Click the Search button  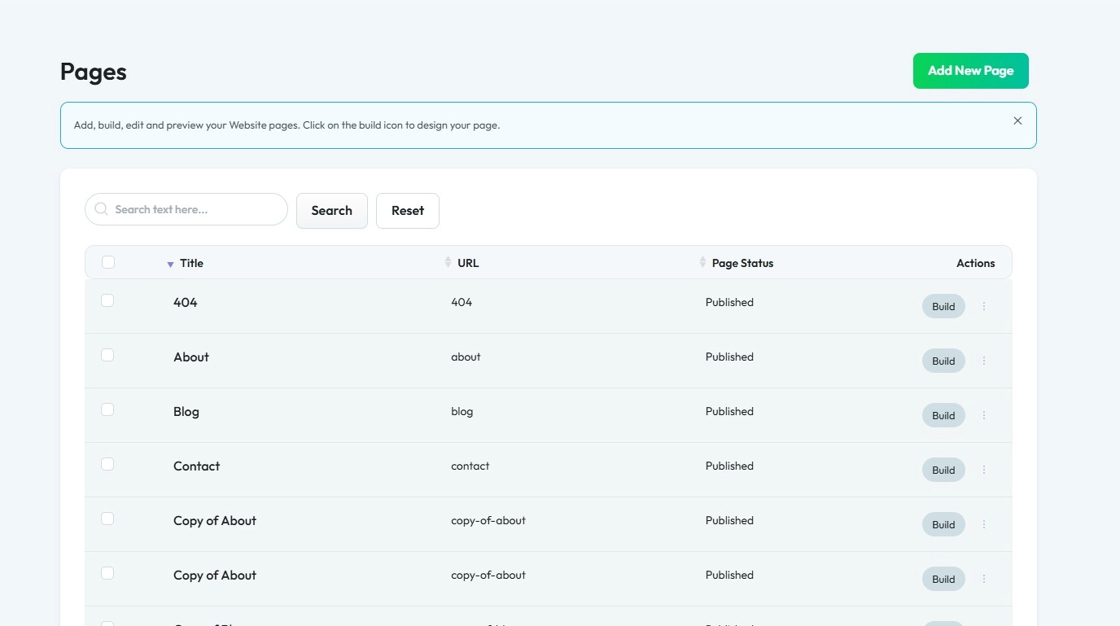tap(332, 211)
